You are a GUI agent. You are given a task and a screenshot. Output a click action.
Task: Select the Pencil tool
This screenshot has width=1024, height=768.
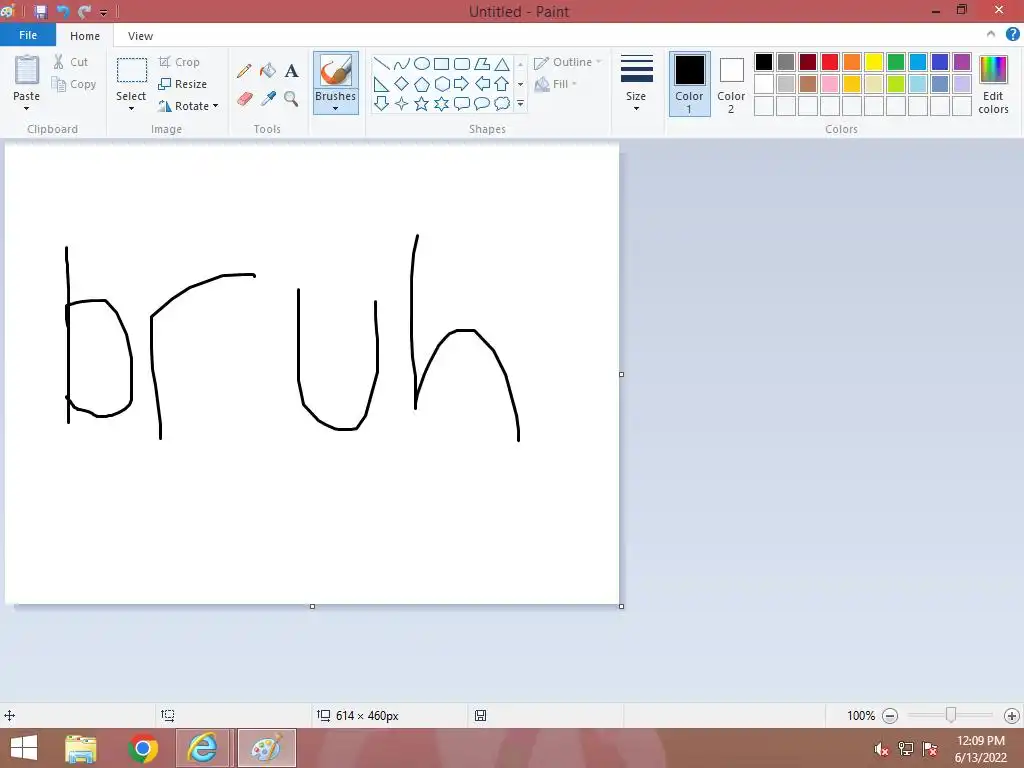tap(244, 71)
